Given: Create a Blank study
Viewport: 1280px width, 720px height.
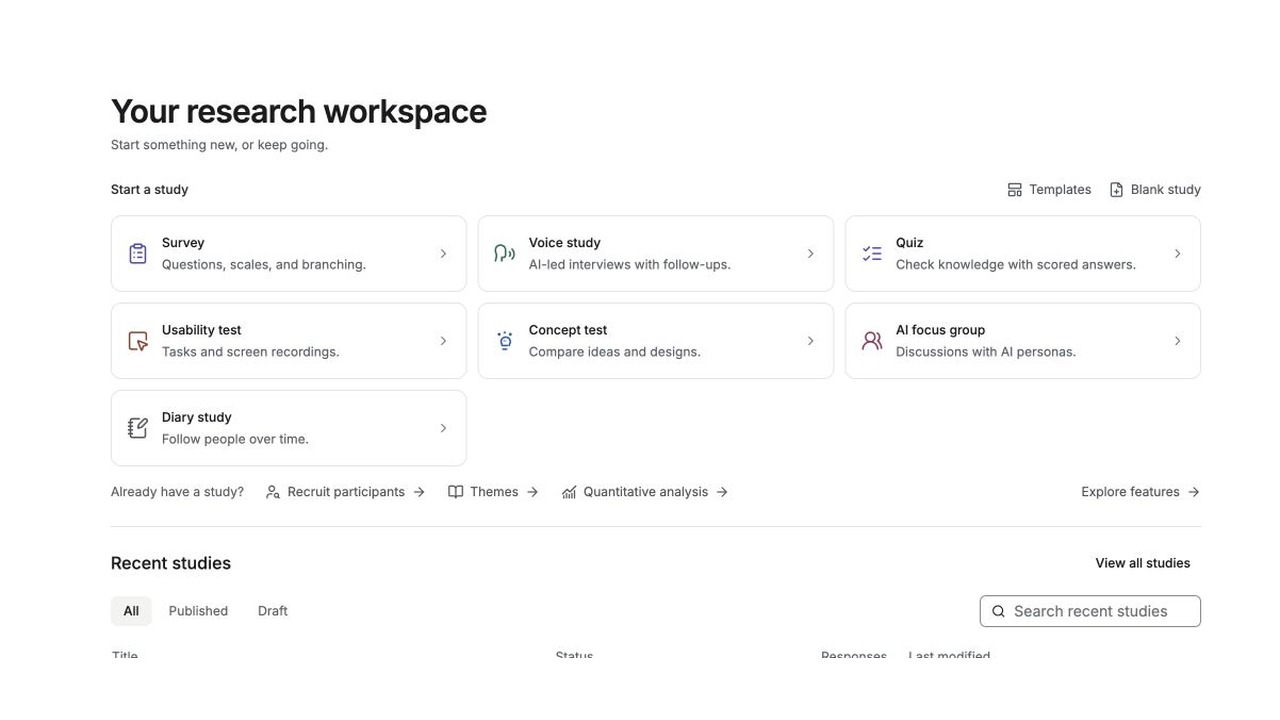Looking at the screenshot, I should pyautogui.click(x=1155, y=190).
